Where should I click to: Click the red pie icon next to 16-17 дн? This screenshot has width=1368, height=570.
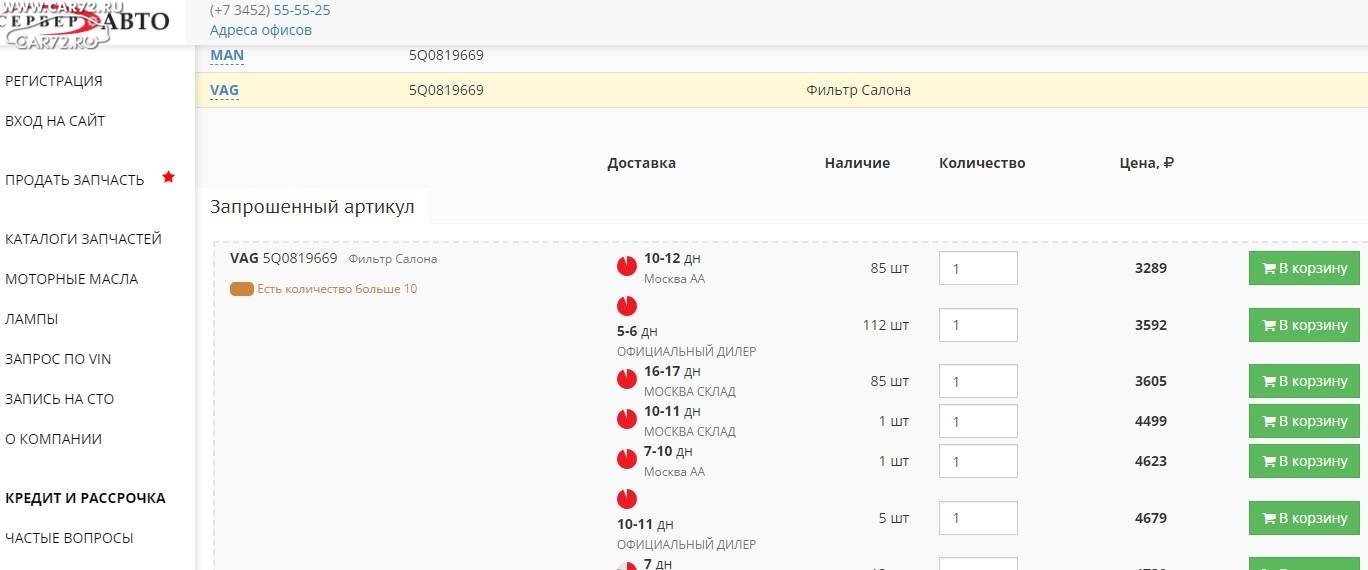[x=626, y=379]
